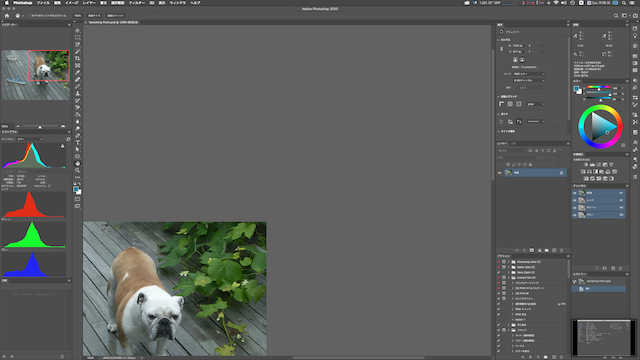Screen dimensions: 640x360
Task: Select the Clone Stamp tool
Action: 78,93
